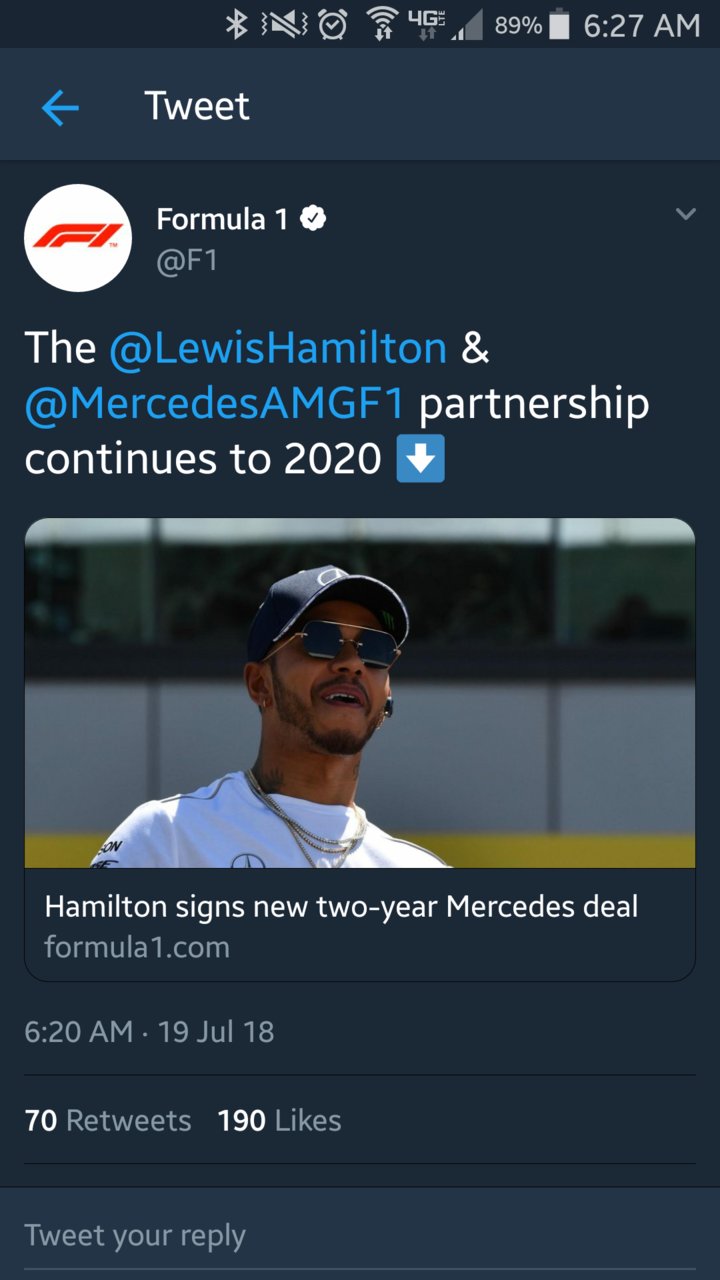The height and width of the screenshot is (1280, 720).
Task: View the 190 Likes list
Action: coord(279,1121)
